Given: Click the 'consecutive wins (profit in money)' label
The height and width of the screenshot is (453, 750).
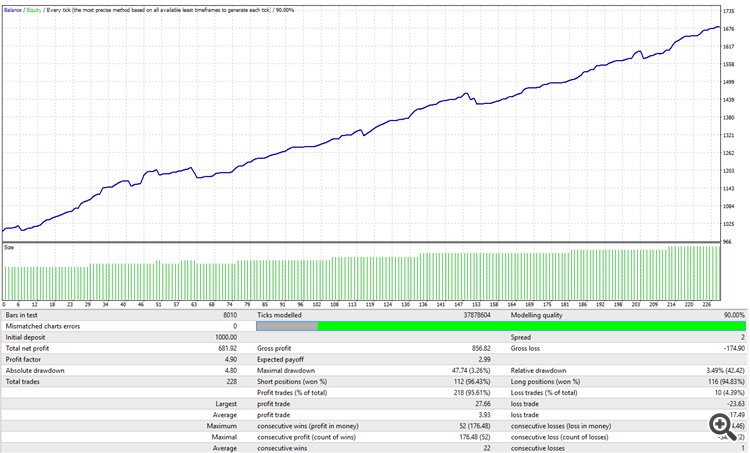Looking at the screenshot, I should click(x=308, y=426).
